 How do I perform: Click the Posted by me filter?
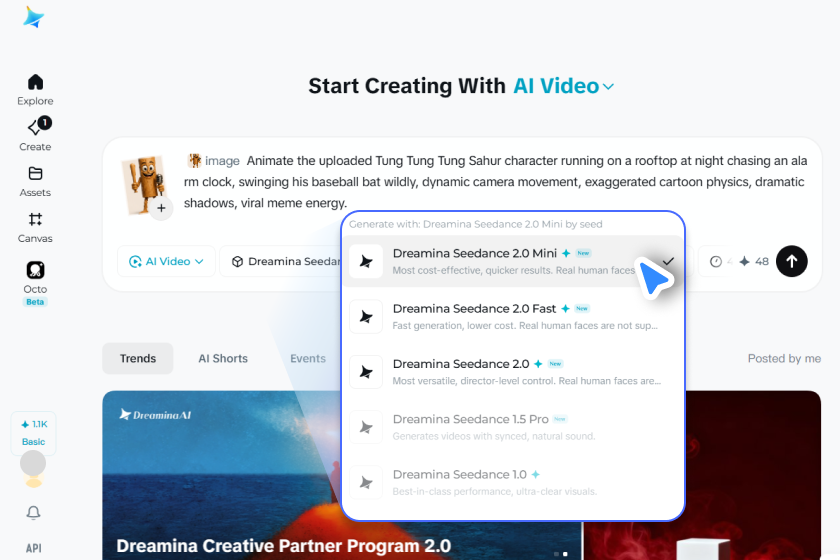coord(784,359)
